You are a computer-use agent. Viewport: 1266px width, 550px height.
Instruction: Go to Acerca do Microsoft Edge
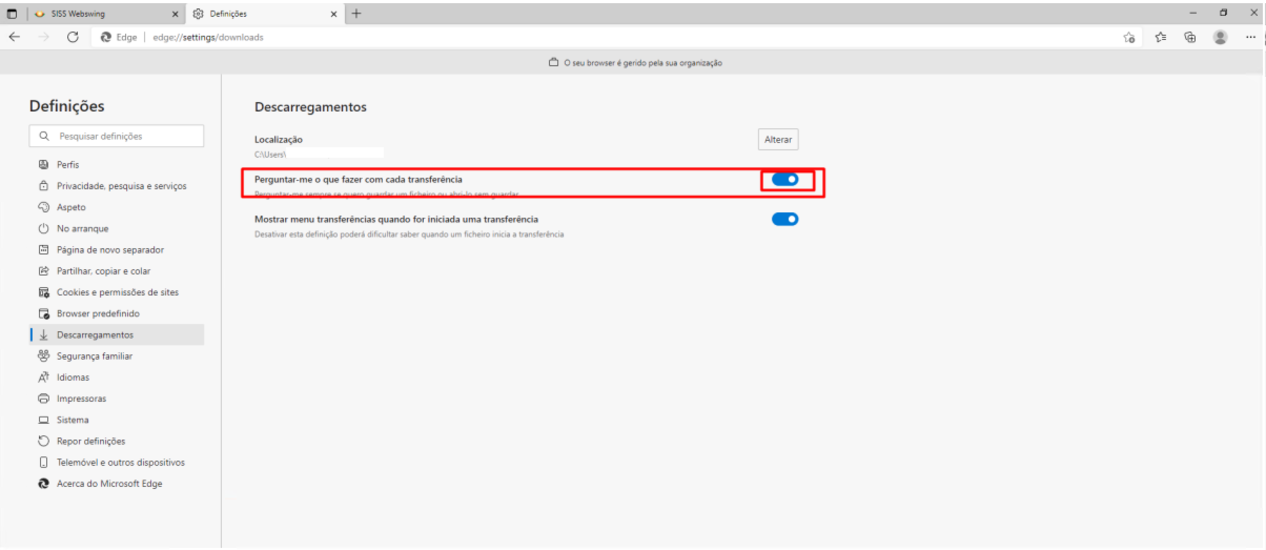point(109,484)
